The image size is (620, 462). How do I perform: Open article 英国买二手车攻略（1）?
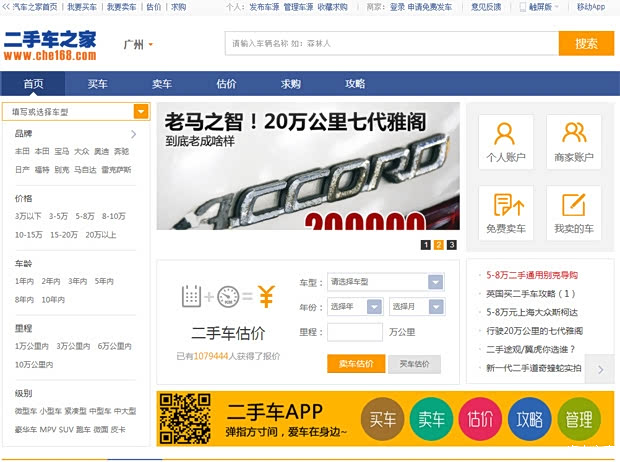531,293
